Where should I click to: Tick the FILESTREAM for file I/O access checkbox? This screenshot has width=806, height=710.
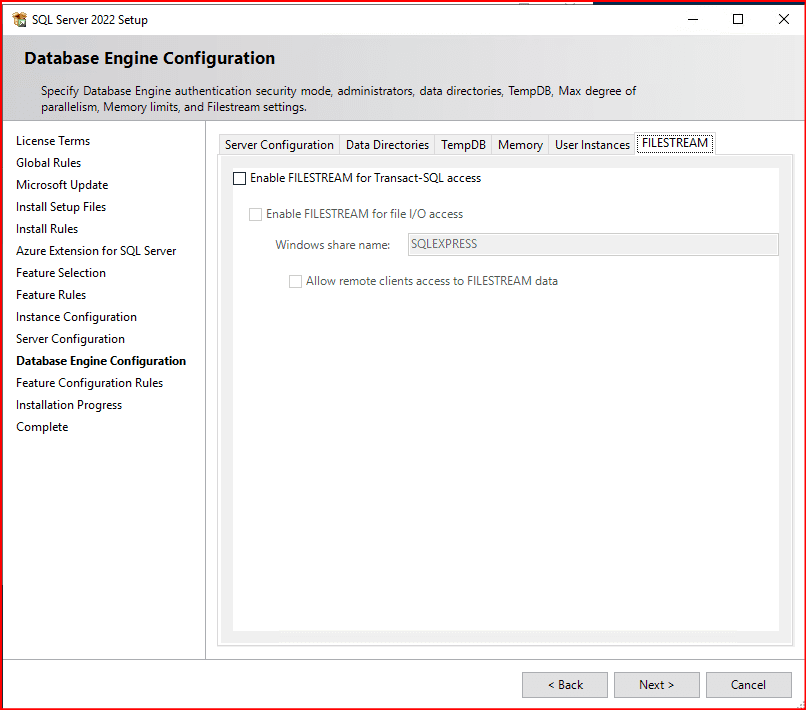click(x=255, y=214)
